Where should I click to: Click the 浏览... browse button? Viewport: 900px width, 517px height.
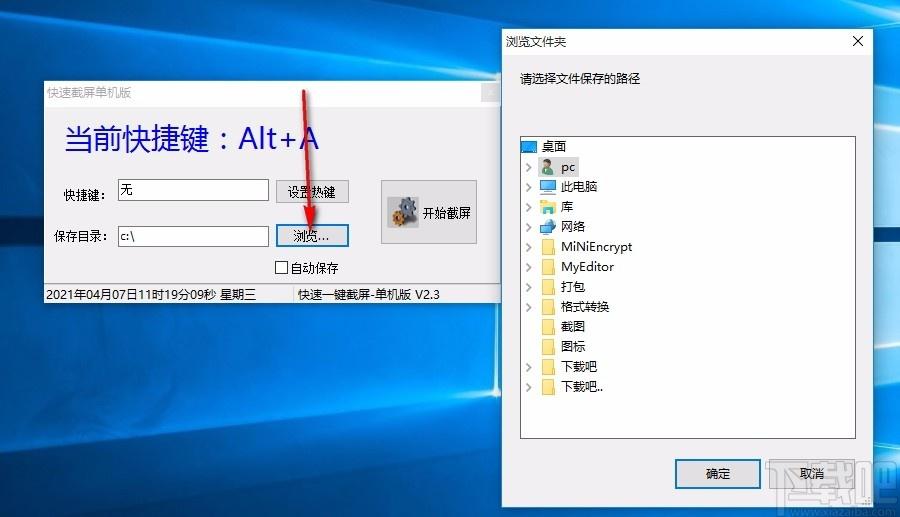coord(312,236)
